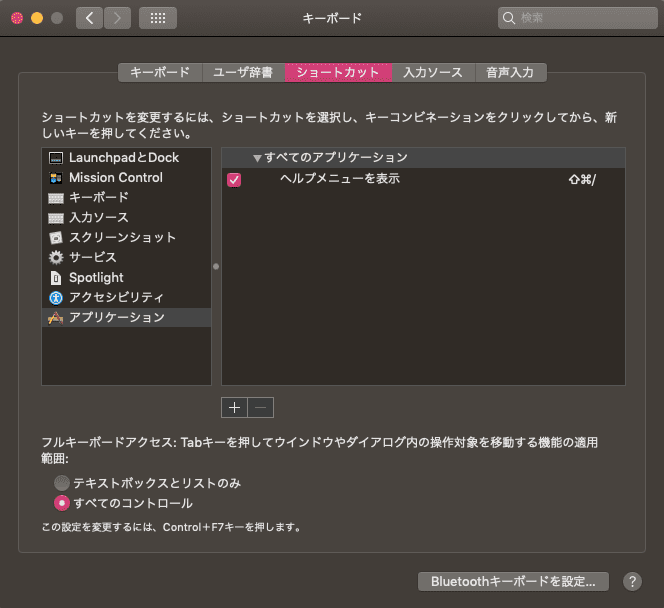Viewport: 664px width, 608px height.
Task: Select the ヘルプメニューを表示 row text
Action: click(340, 179)
